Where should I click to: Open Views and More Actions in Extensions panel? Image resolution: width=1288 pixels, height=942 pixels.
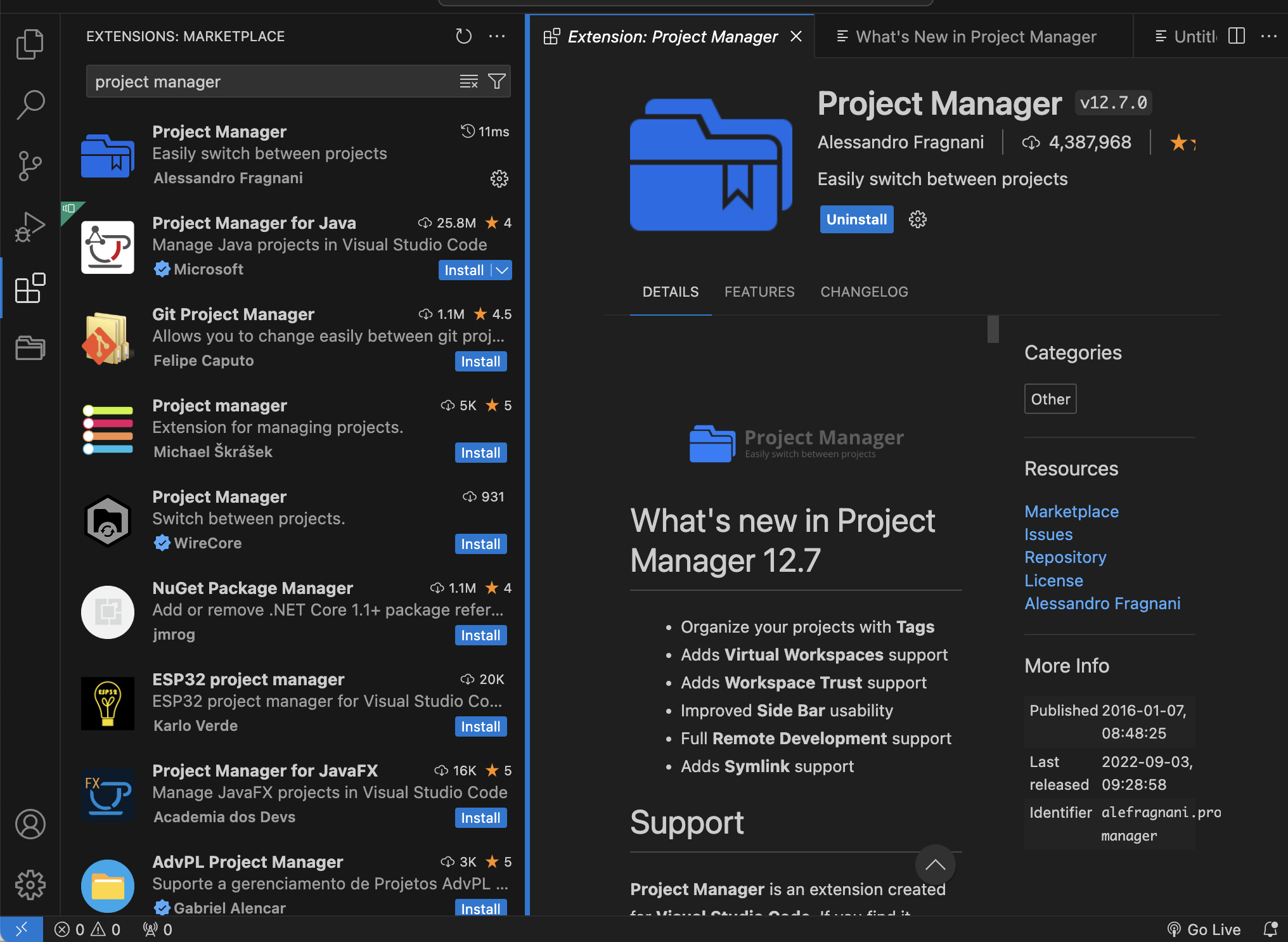point(497,36)
